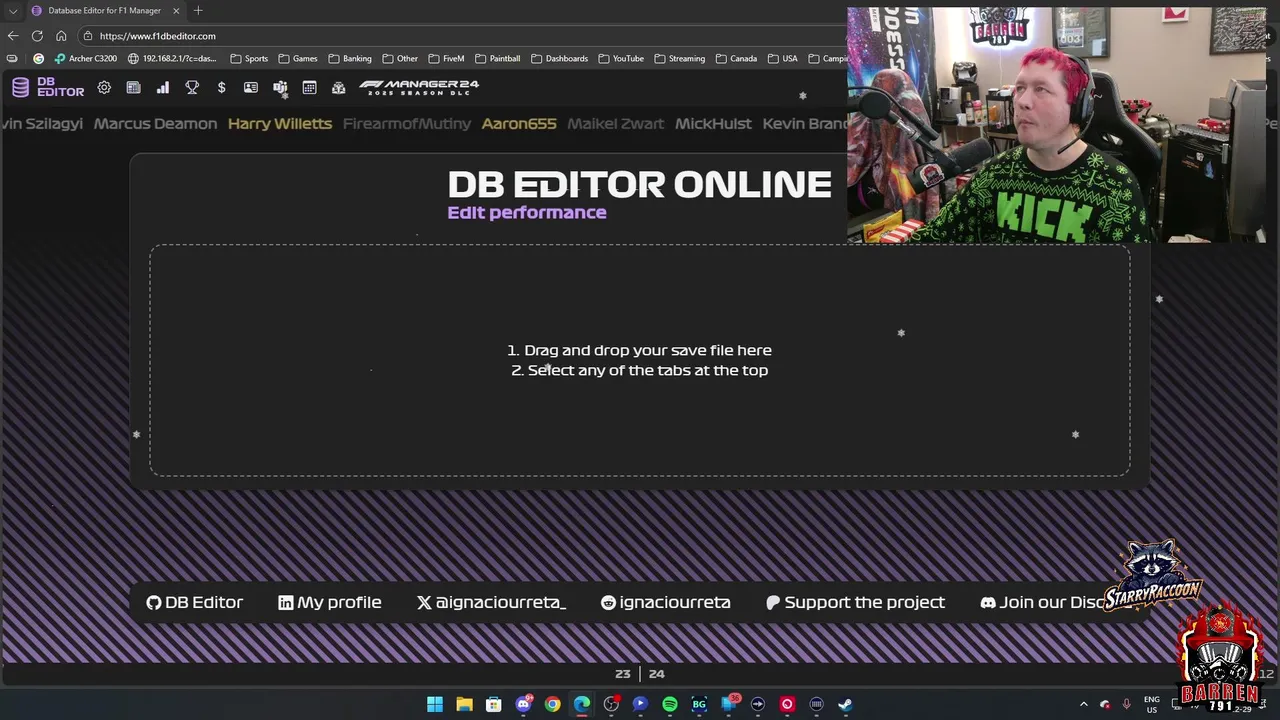Open File Explorer from the taskbar
1280x720 pixels.
(x=464, y=704)
